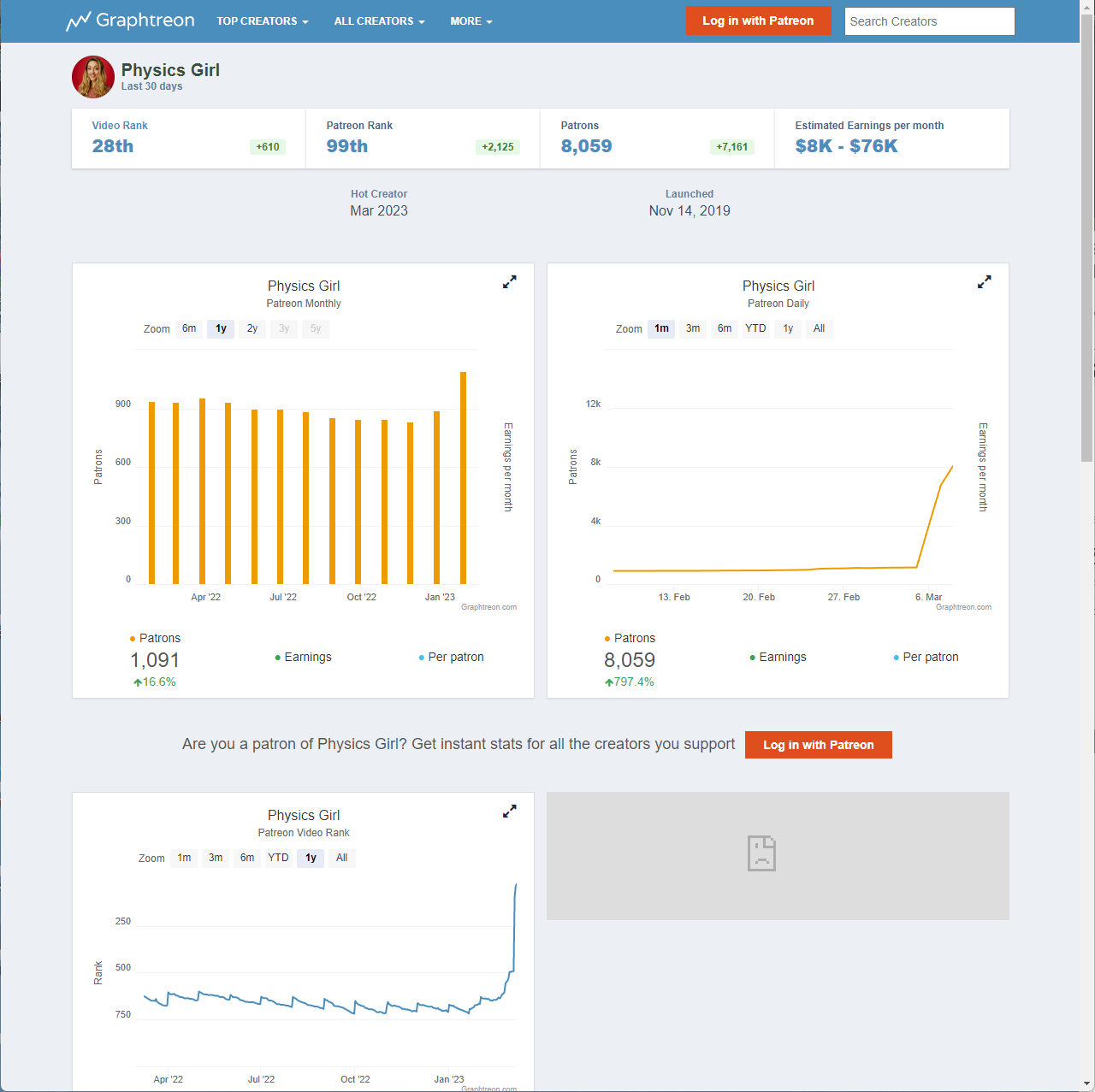Set Video Rank chart zoom to 6m

(247, 858)
